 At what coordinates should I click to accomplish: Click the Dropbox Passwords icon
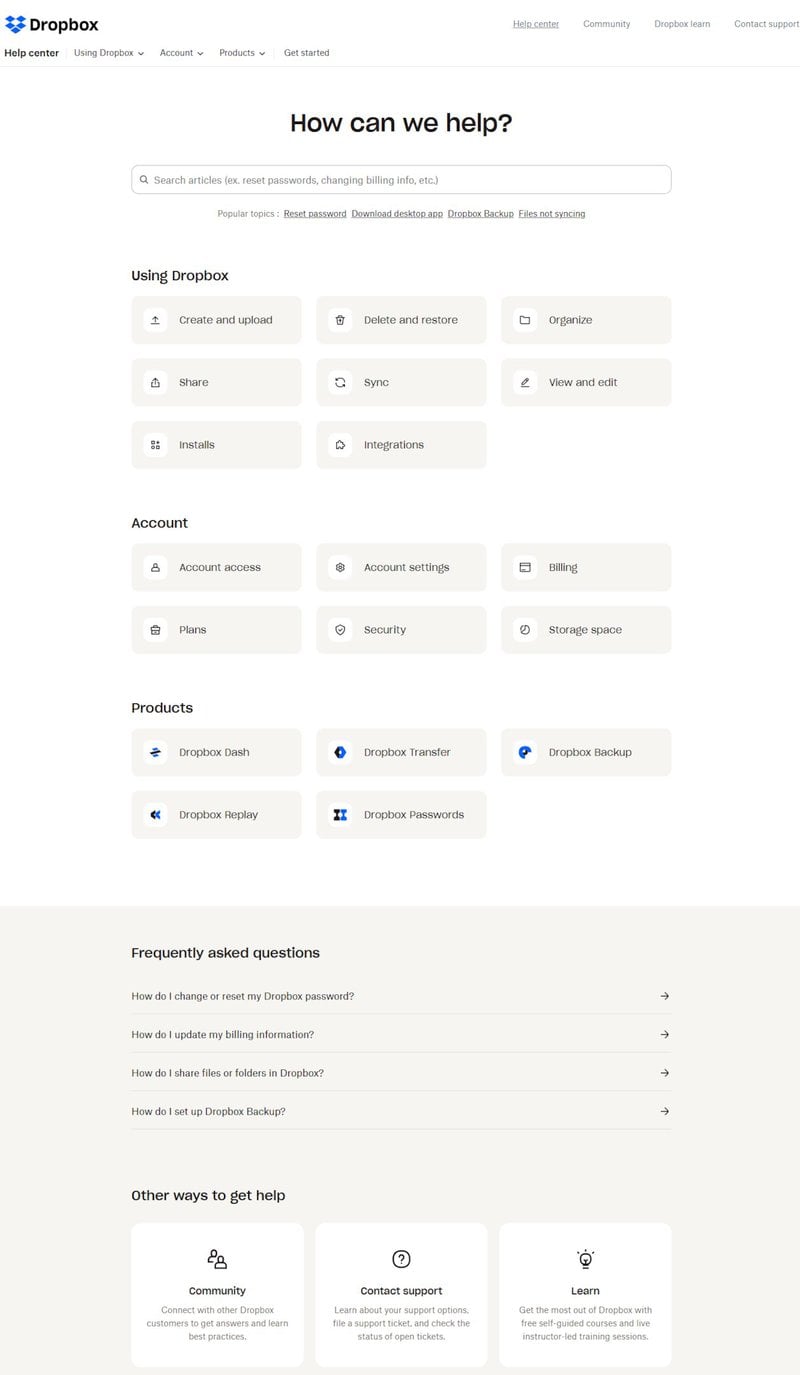340,814
